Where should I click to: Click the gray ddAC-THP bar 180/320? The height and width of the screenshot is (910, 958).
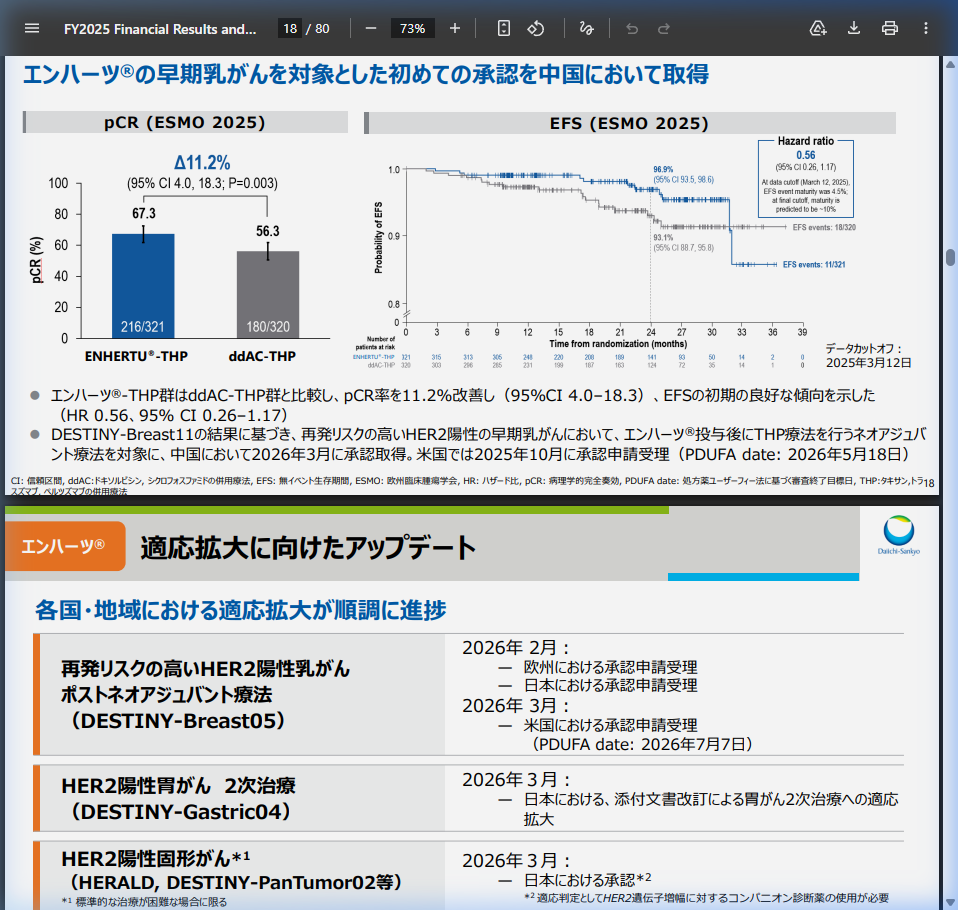pos(268,294)
